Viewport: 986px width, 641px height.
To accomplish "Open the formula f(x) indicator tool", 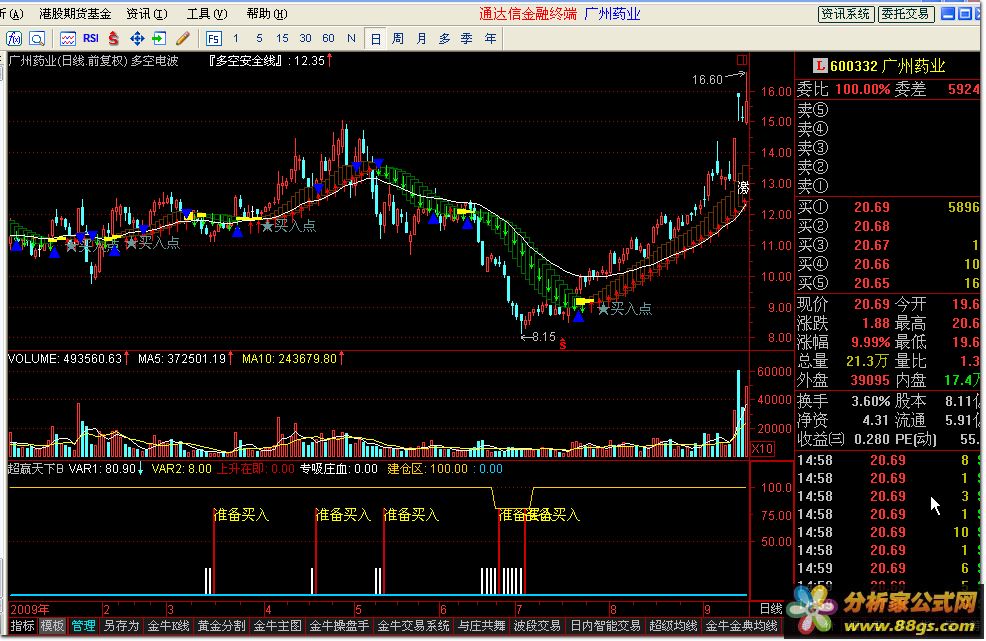I will click(14, 39).
